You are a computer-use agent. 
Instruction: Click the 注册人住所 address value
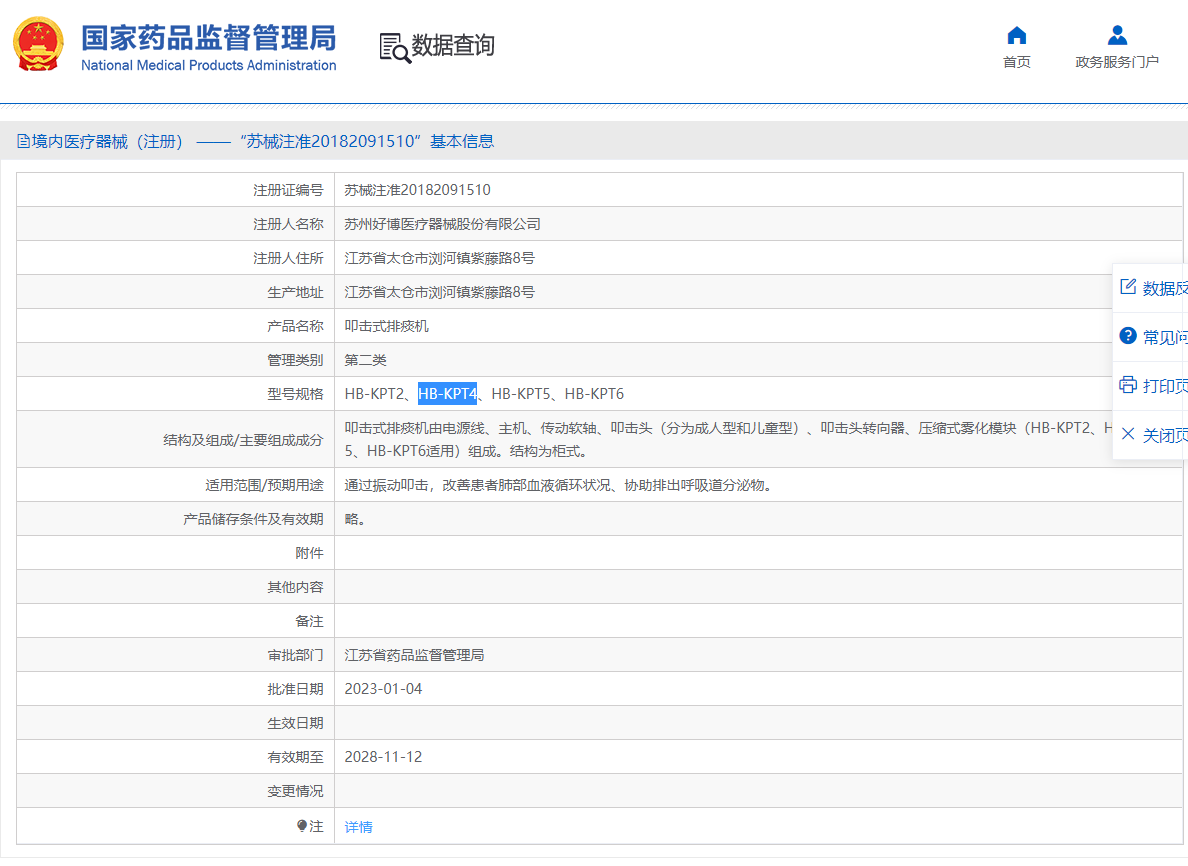click(439, 258)
